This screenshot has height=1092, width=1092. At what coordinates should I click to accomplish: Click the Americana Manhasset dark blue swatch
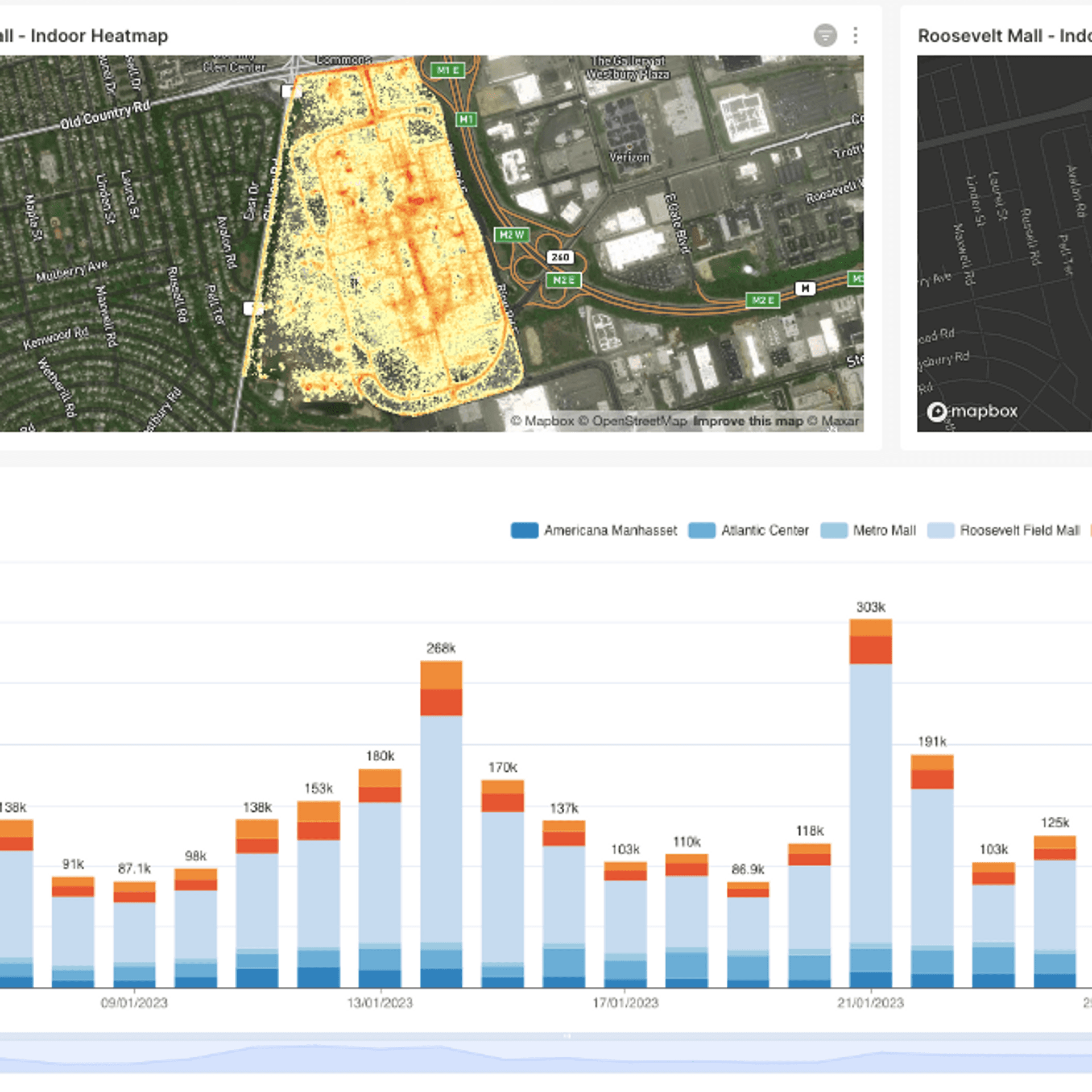(x=524, y=530)
